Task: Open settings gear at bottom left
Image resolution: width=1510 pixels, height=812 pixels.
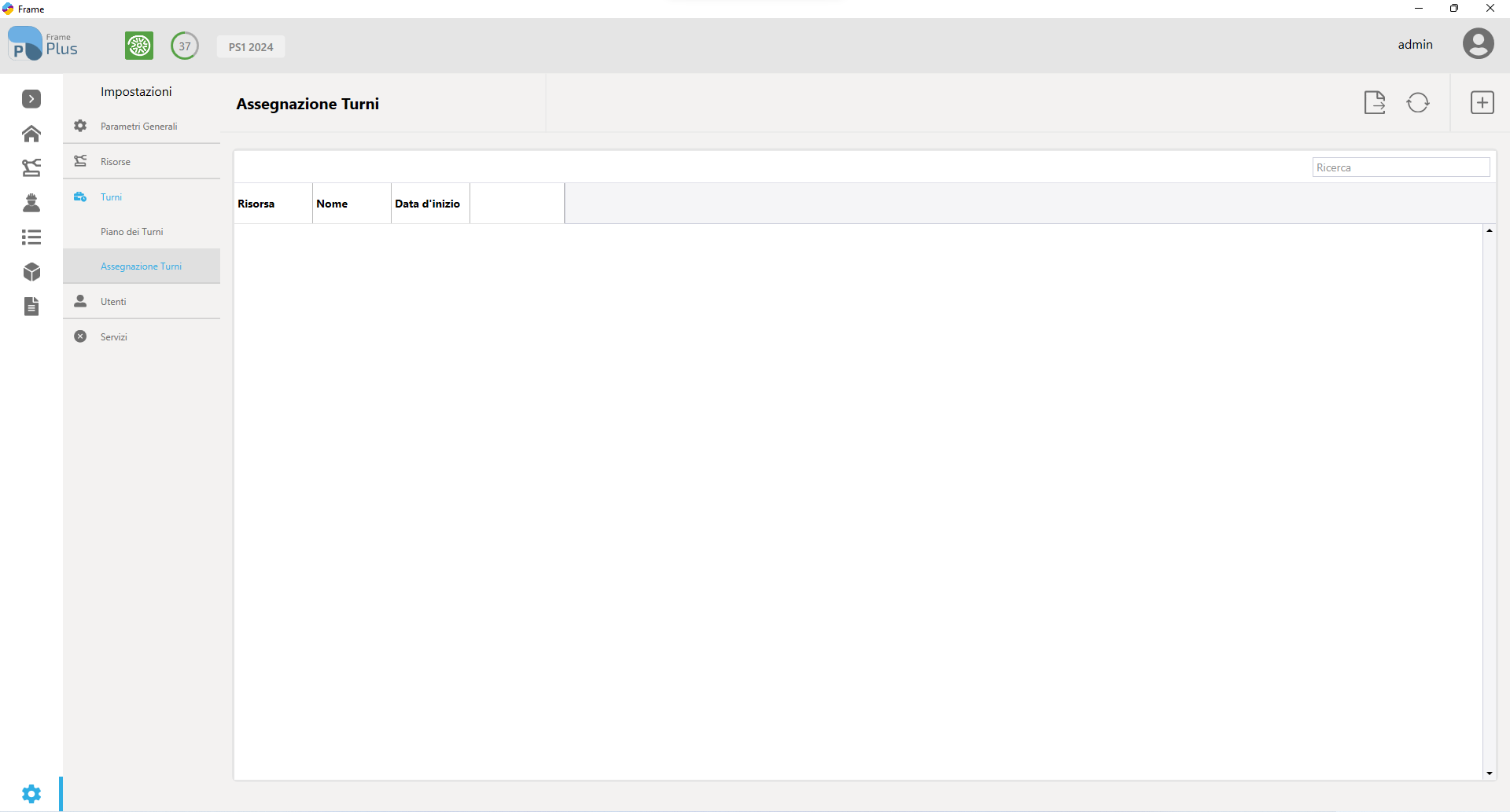Action: pos(31,794)
